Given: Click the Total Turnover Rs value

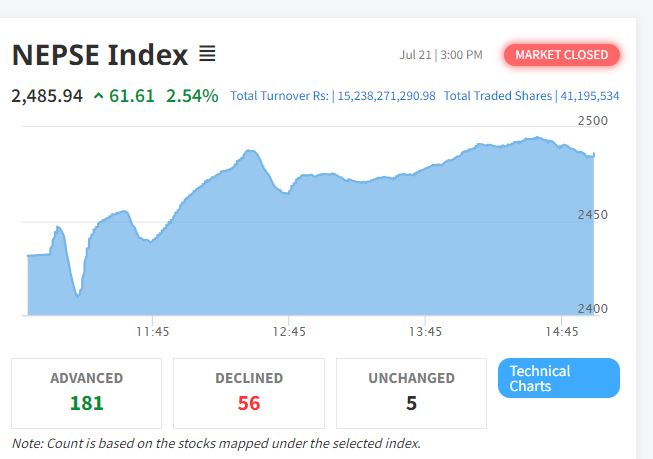Looking at the screenshot, I should pos(386,96).
